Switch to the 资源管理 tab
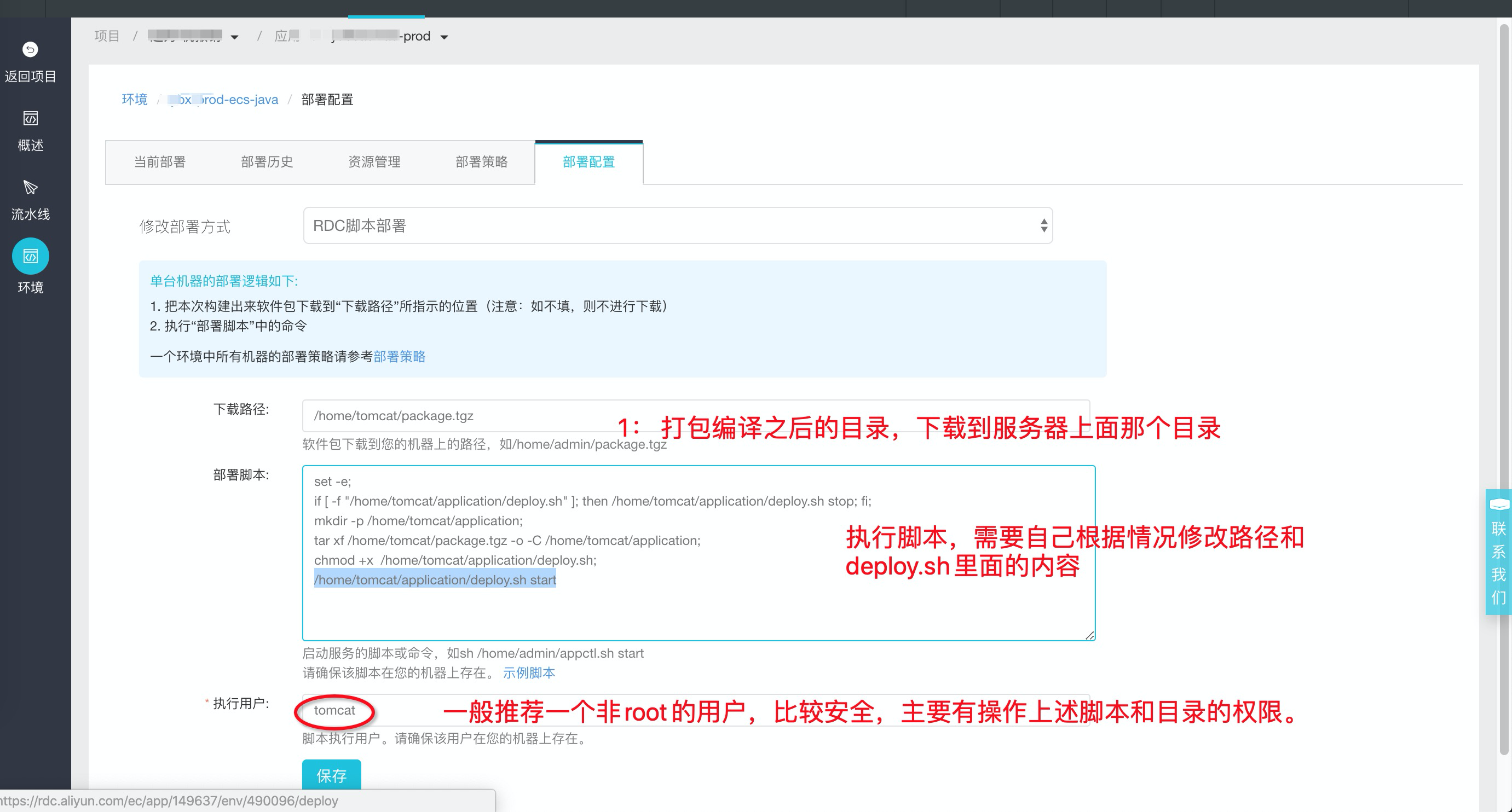1512x812 pixels. (374, 162)
